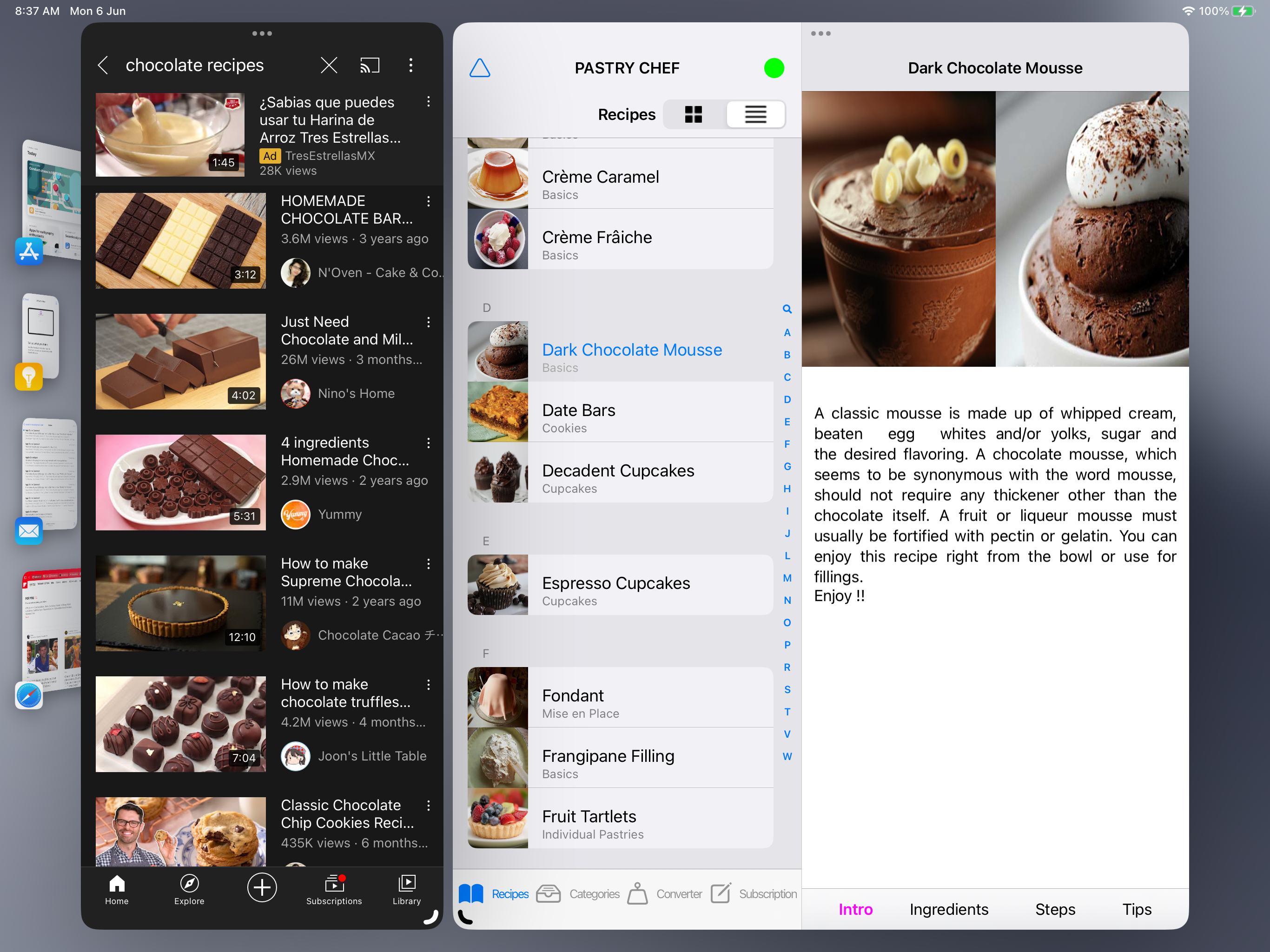Open YouTube search options menu

coord(410,66)
